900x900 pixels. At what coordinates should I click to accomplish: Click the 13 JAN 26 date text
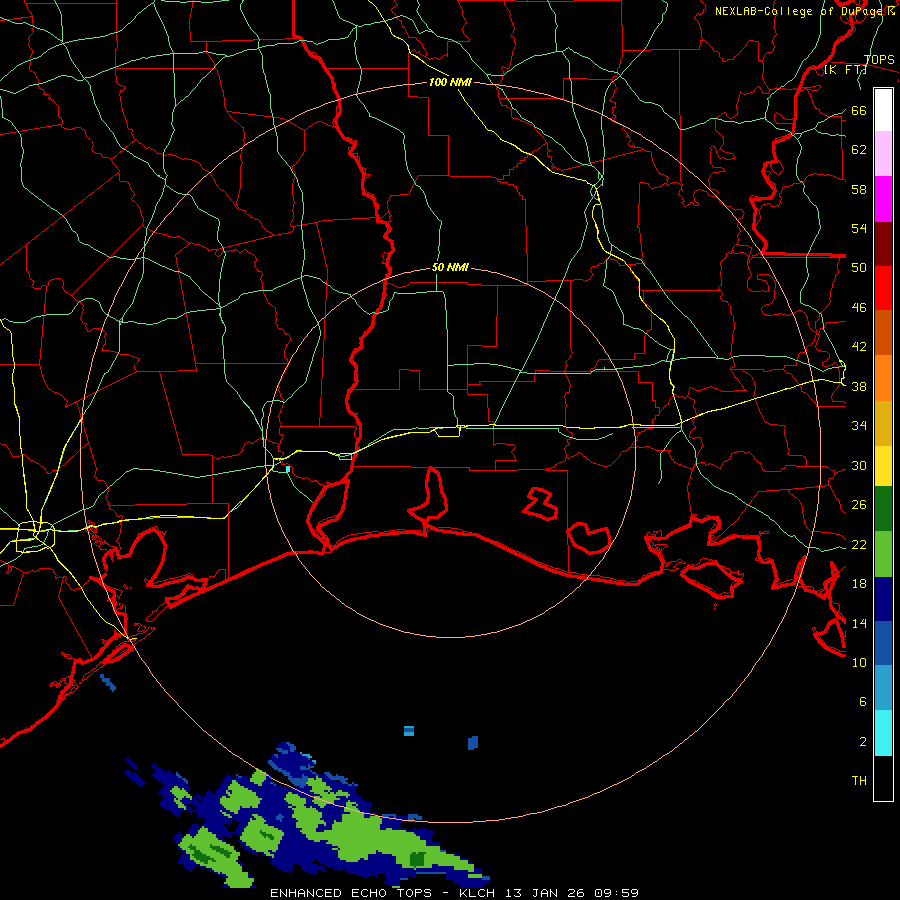[x=548, y=893]
